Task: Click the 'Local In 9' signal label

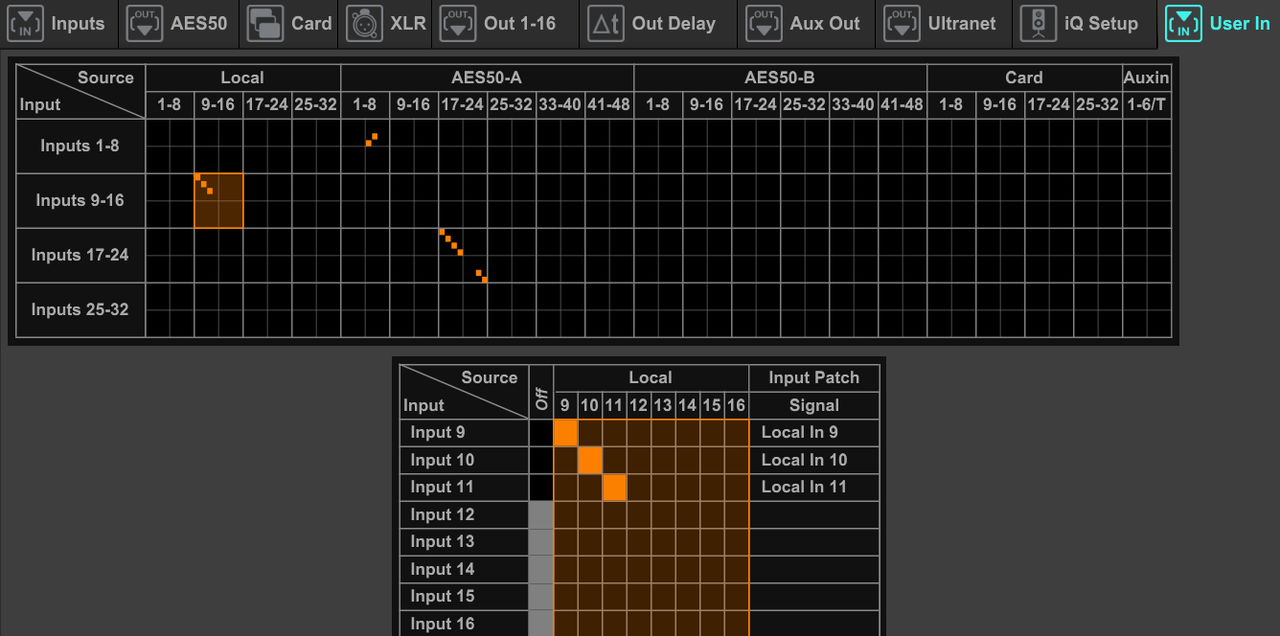Action: point(800,433)
